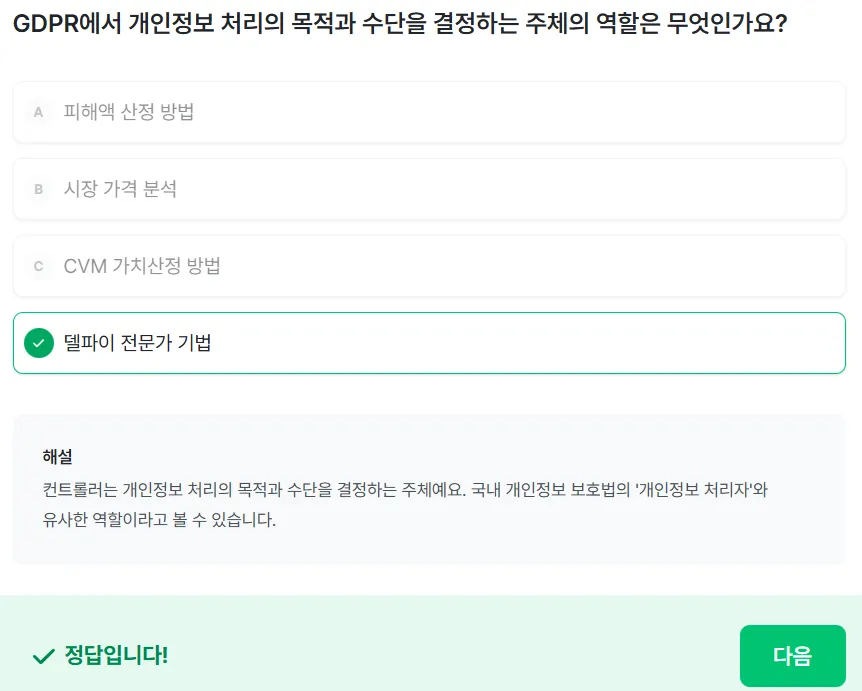Click the circular B badge icon
The height and width of the screenshot is (691, 862).
pyautogui.click(x=39, y=190)
